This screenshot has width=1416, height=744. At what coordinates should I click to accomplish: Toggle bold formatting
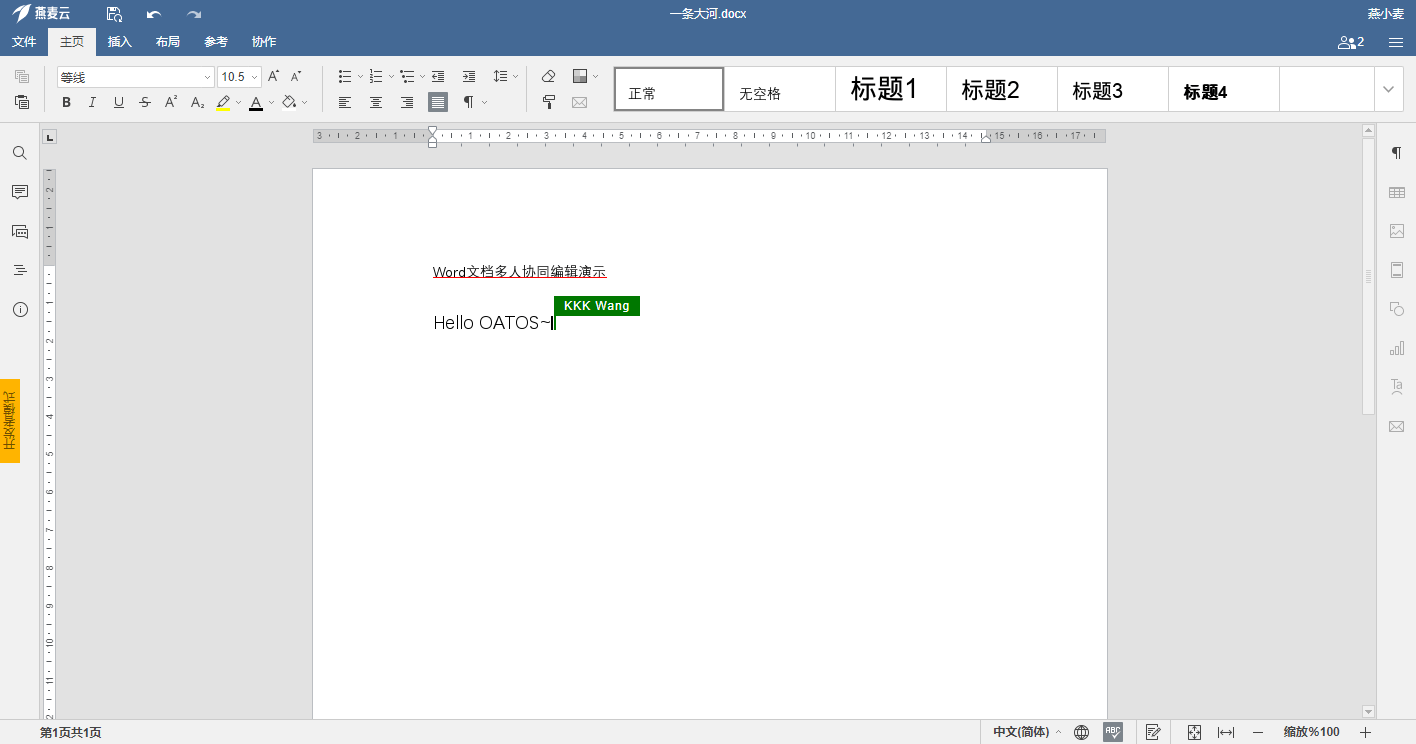click(67, 102)
